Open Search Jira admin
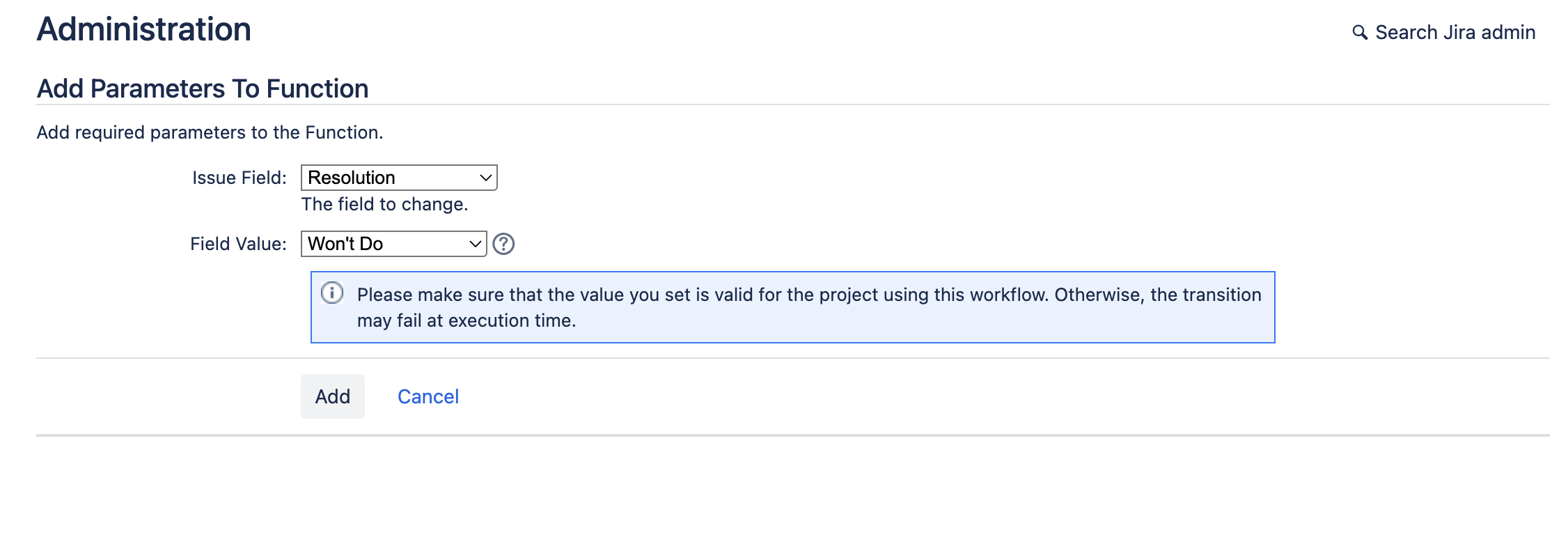The image size is (1568, 542). [1454, 31]
